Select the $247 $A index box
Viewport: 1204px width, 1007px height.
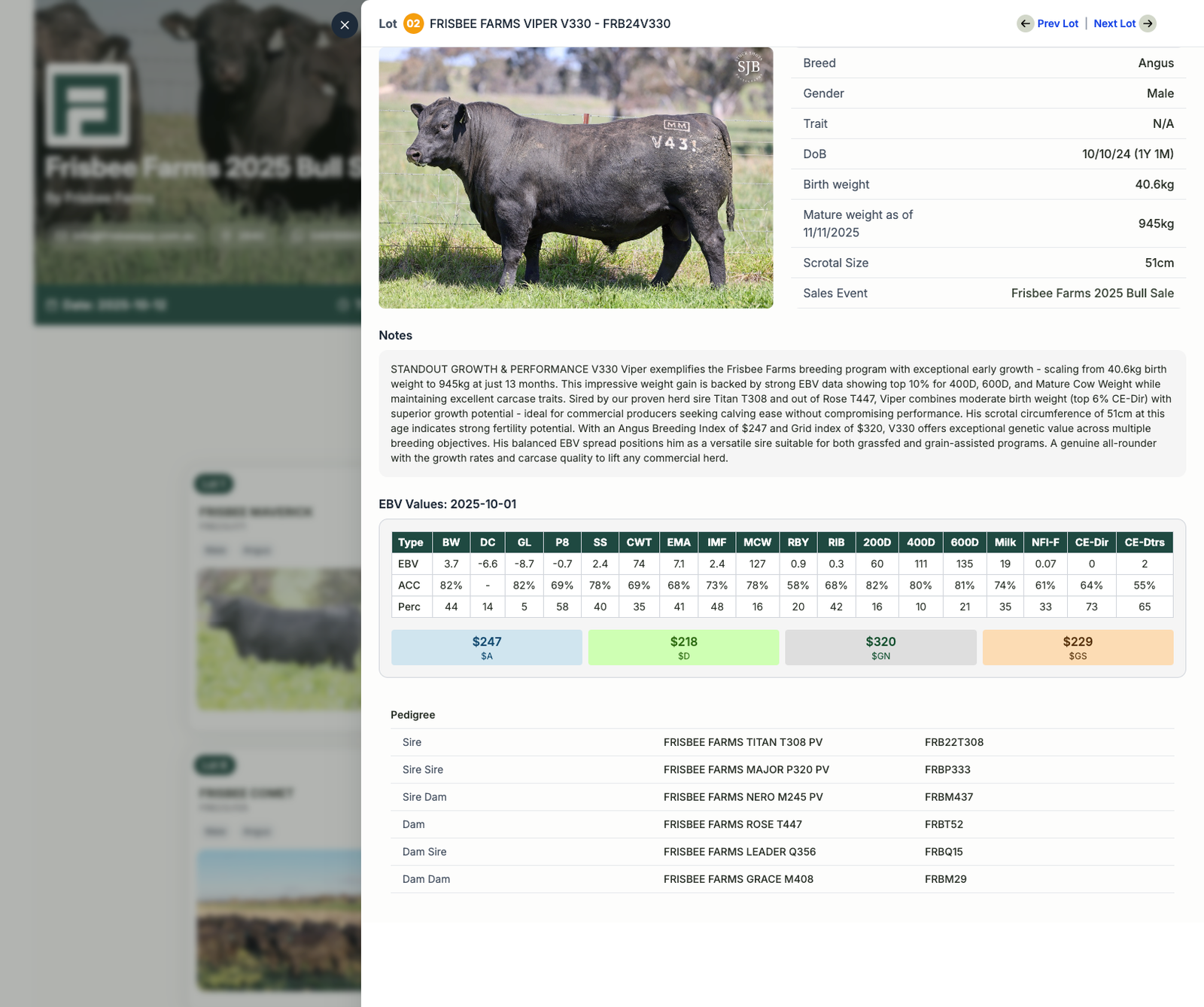(x=487, y=647)
